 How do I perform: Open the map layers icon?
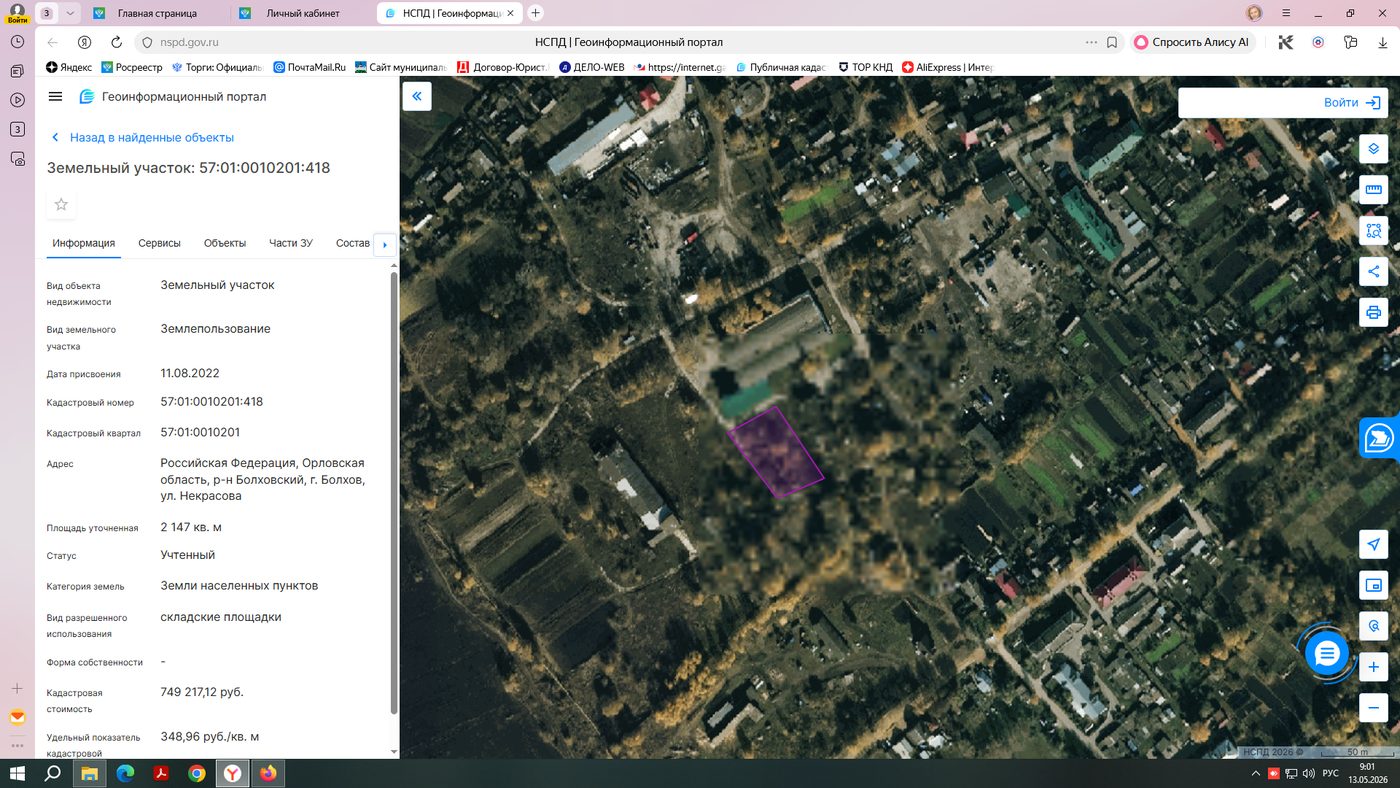[1374, 149]
